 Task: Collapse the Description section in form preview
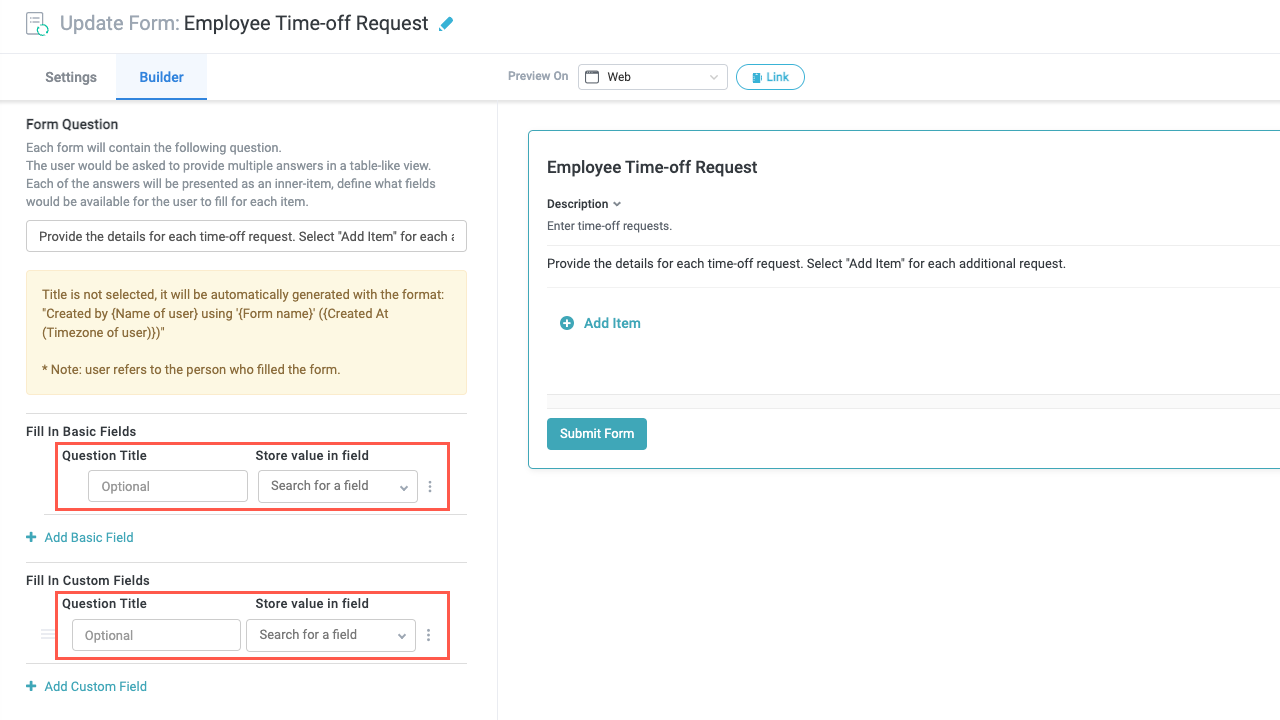pos(617,204)
